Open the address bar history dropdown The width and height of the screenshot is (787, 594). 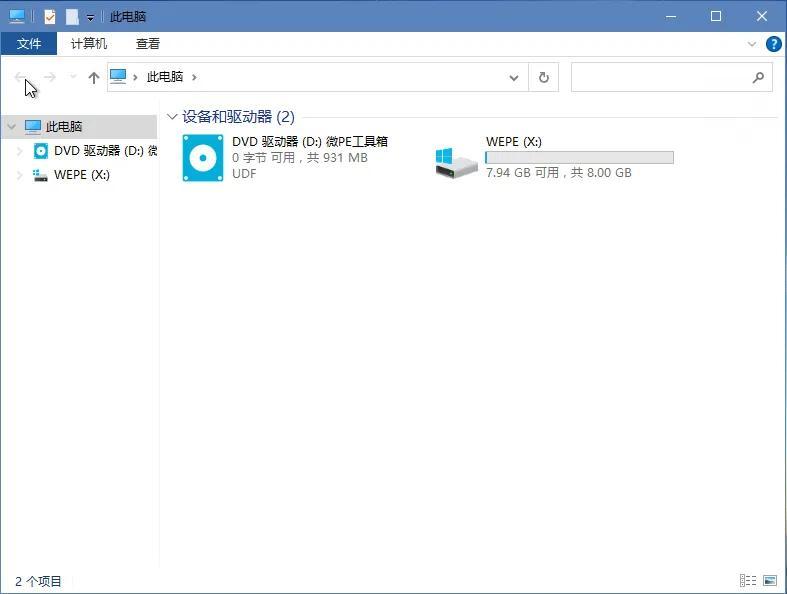click(513, 78)
